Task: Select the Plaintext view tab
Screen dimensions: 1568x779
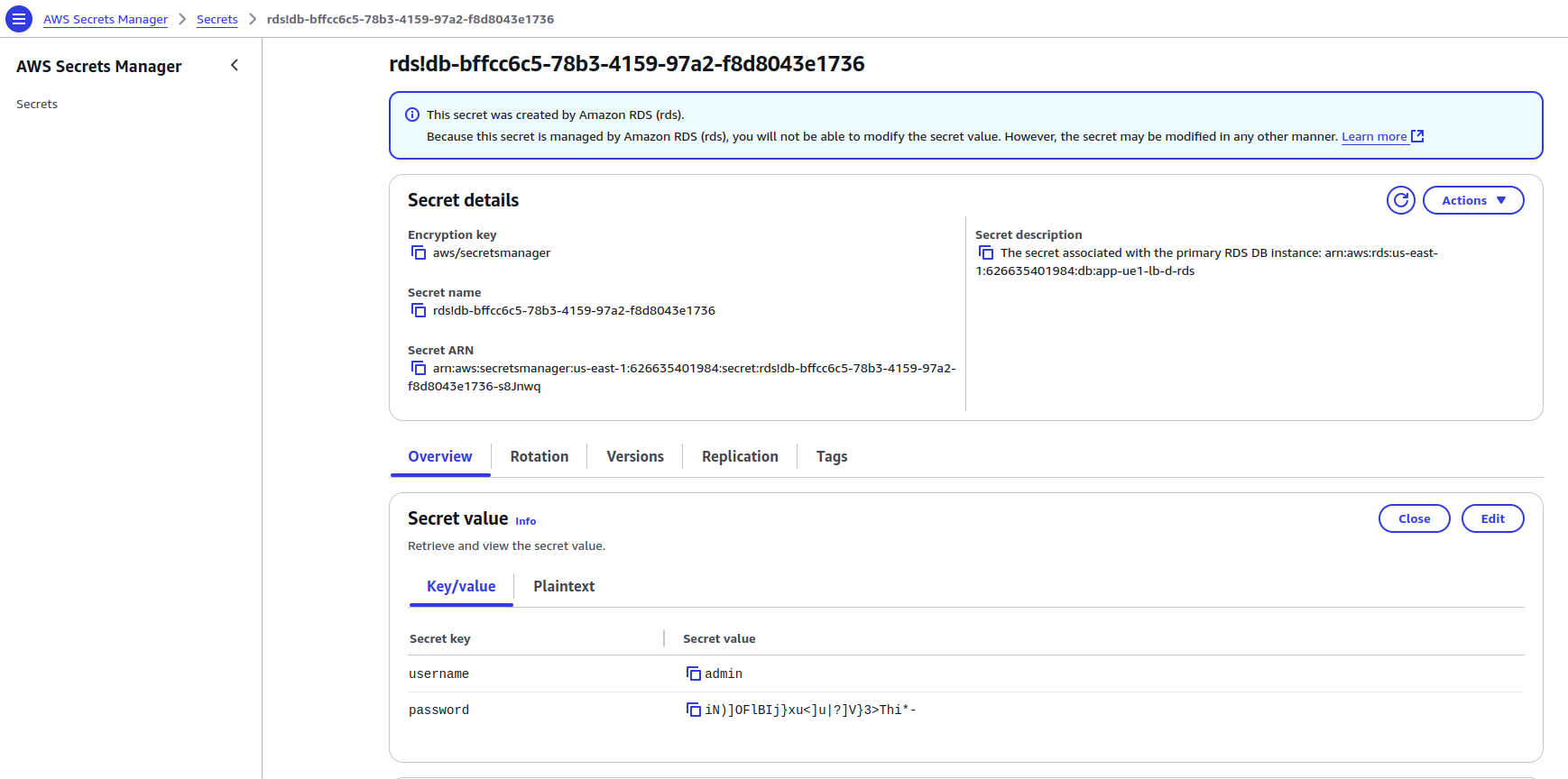Action: 564,586
